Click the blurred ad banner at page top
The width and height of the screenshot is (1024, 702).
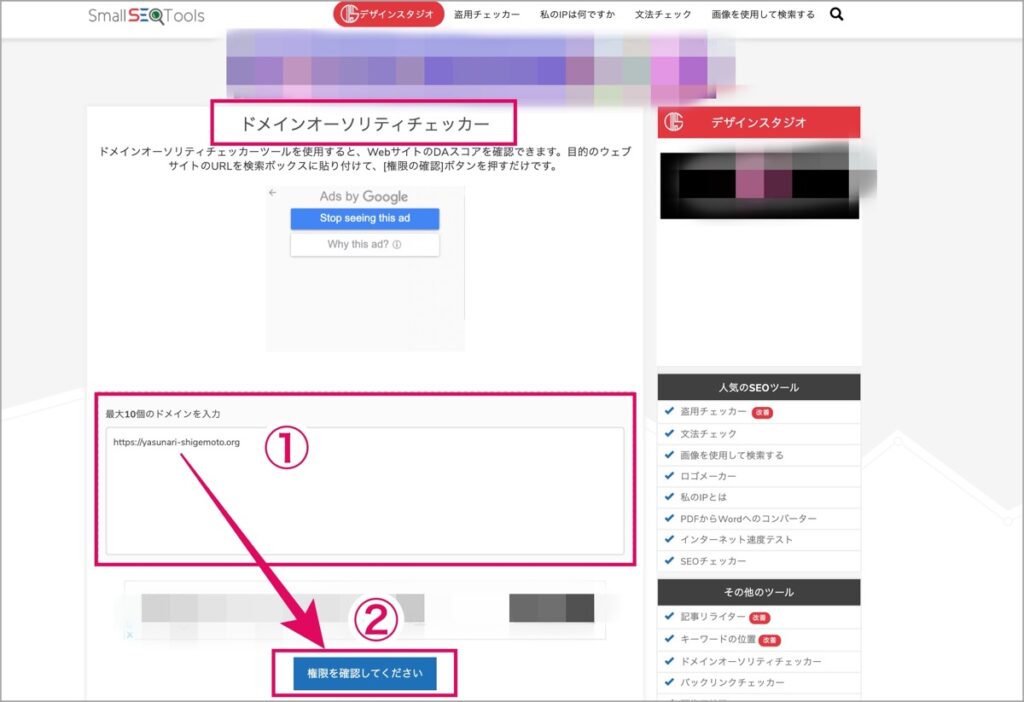(481, 67)
